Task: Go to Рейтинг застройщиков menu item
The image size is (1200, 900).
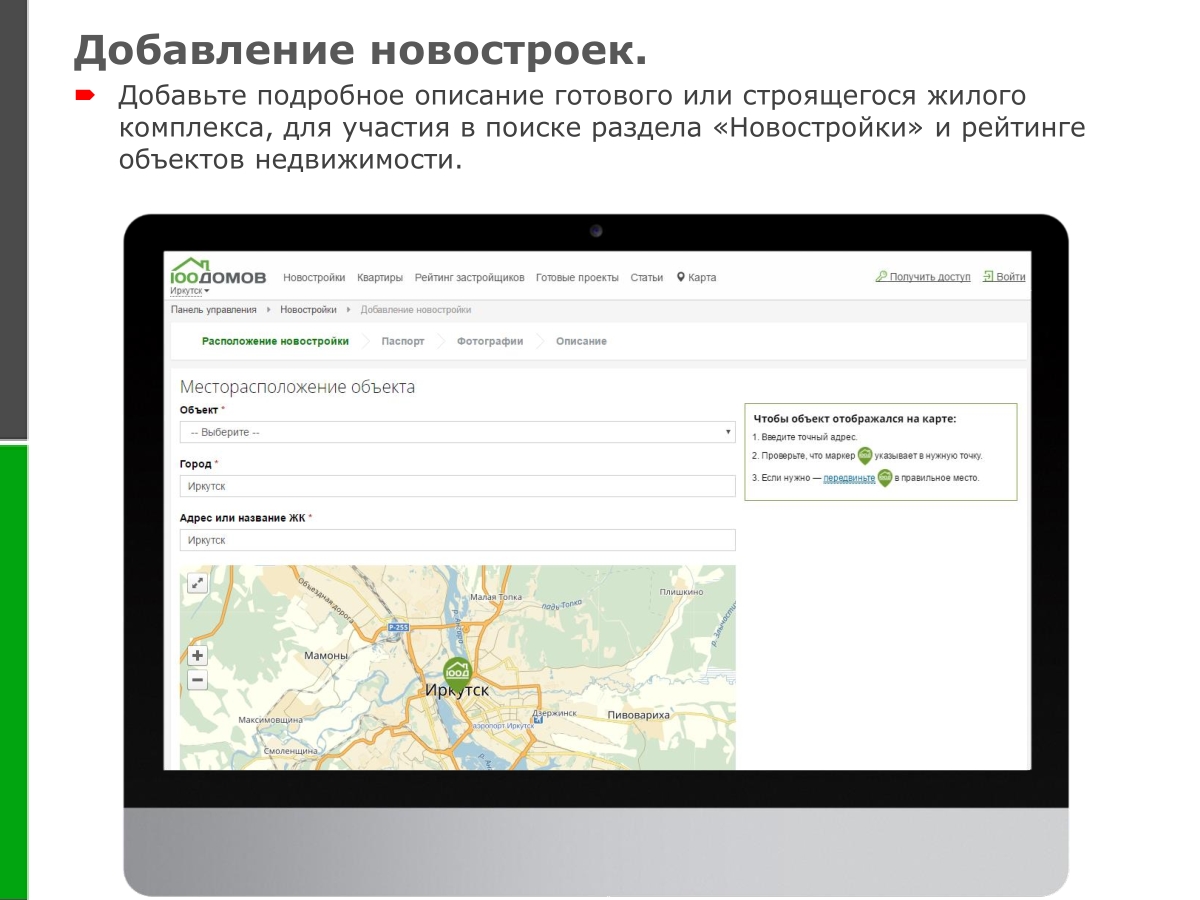Action: 469,278
